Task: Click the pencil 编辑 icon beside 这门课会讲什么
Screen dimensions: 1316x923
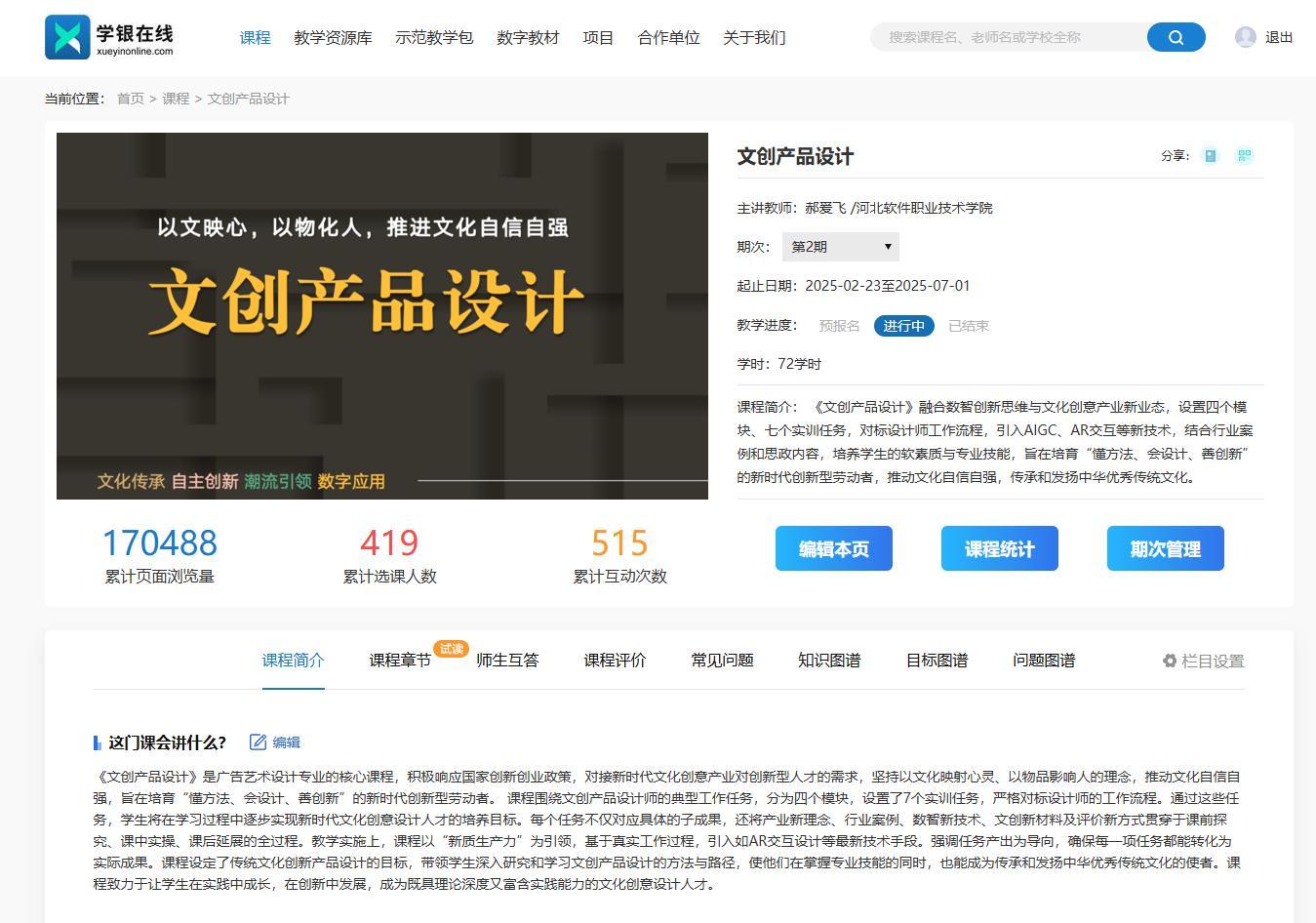Action: (x=257, y=742)
